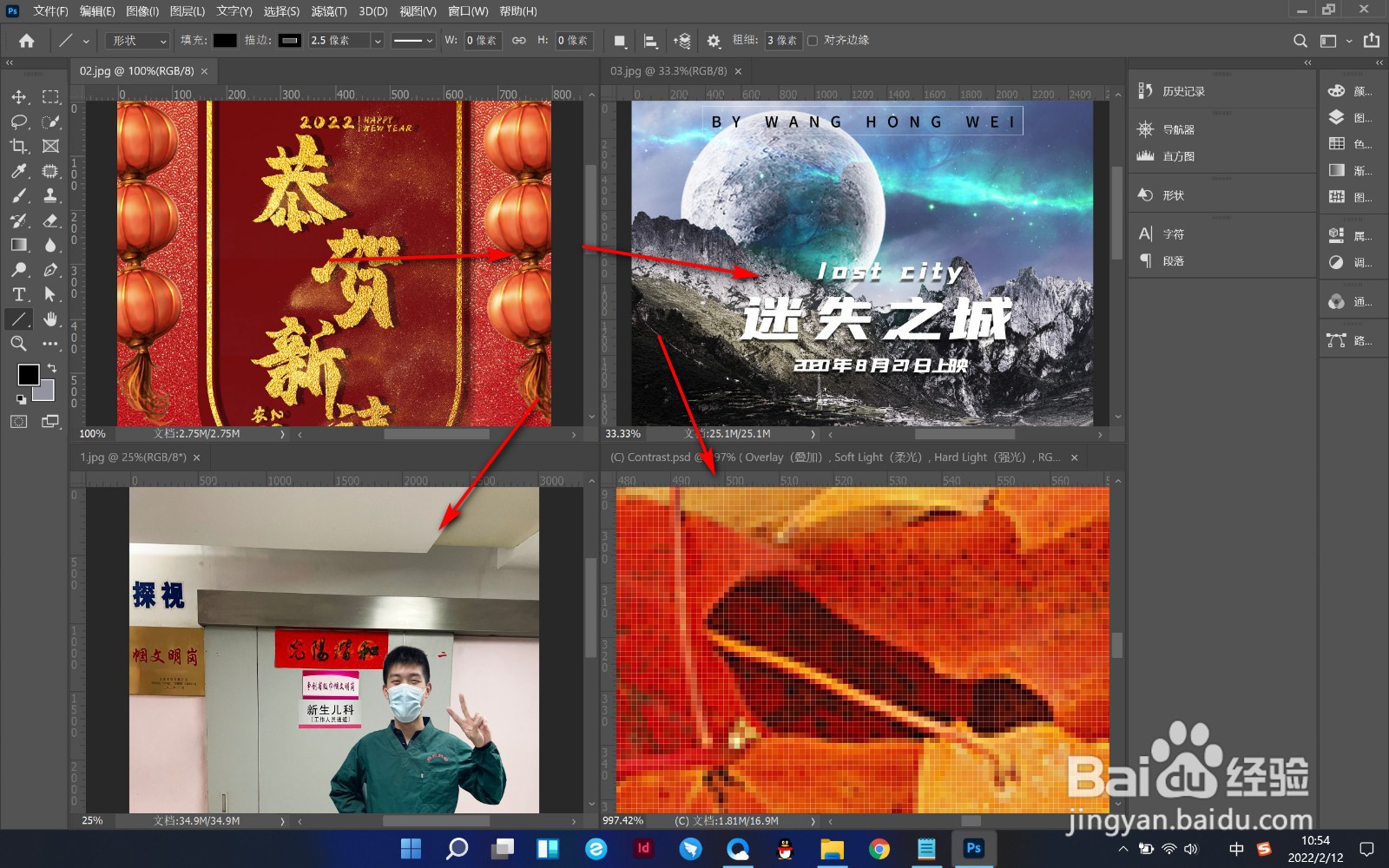This screenshot has height=868, width=1389.
Task: Toggle Quick Mask mode
Action: coord(19,422)
